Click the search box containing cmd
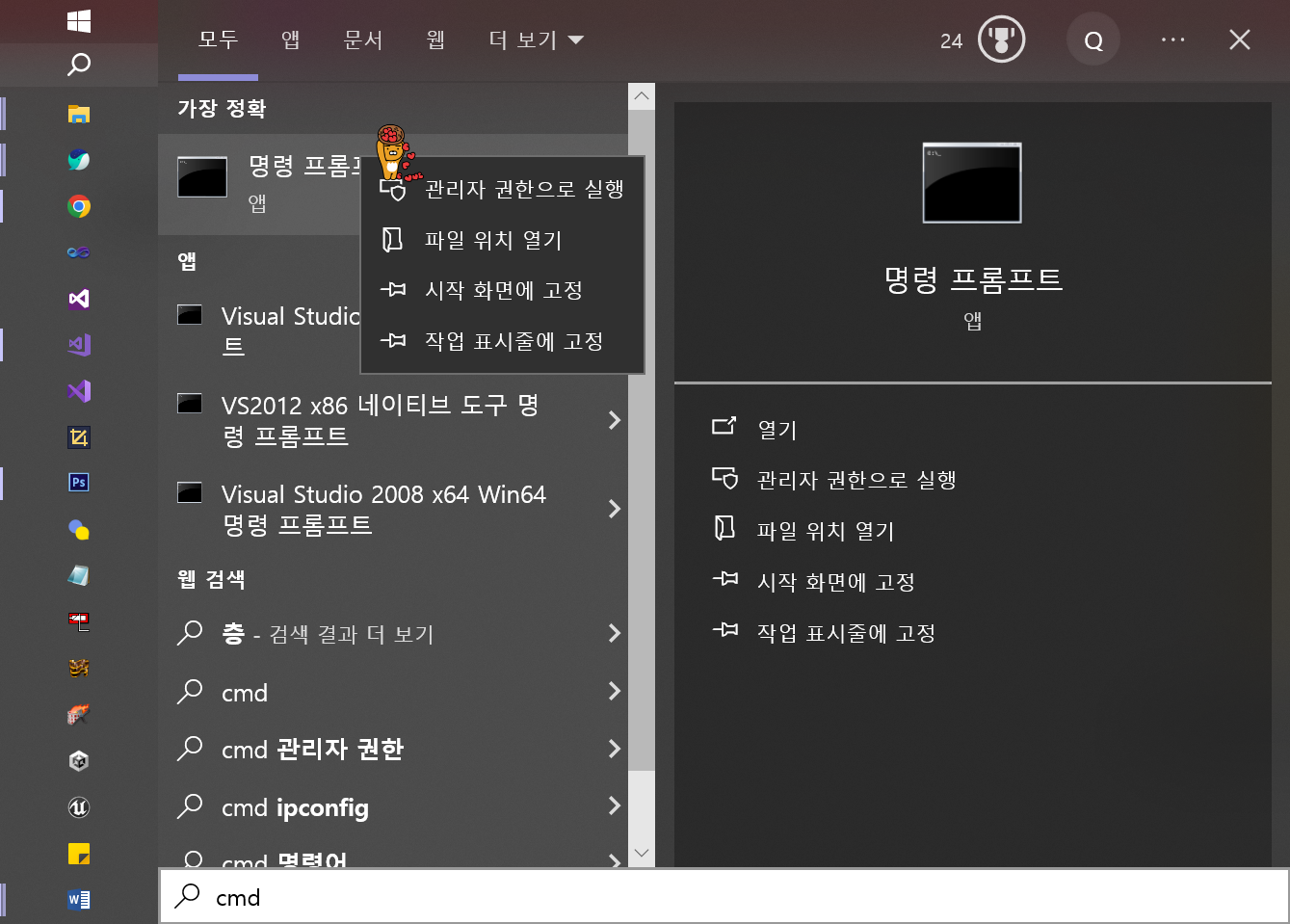 tap(724, 897)
